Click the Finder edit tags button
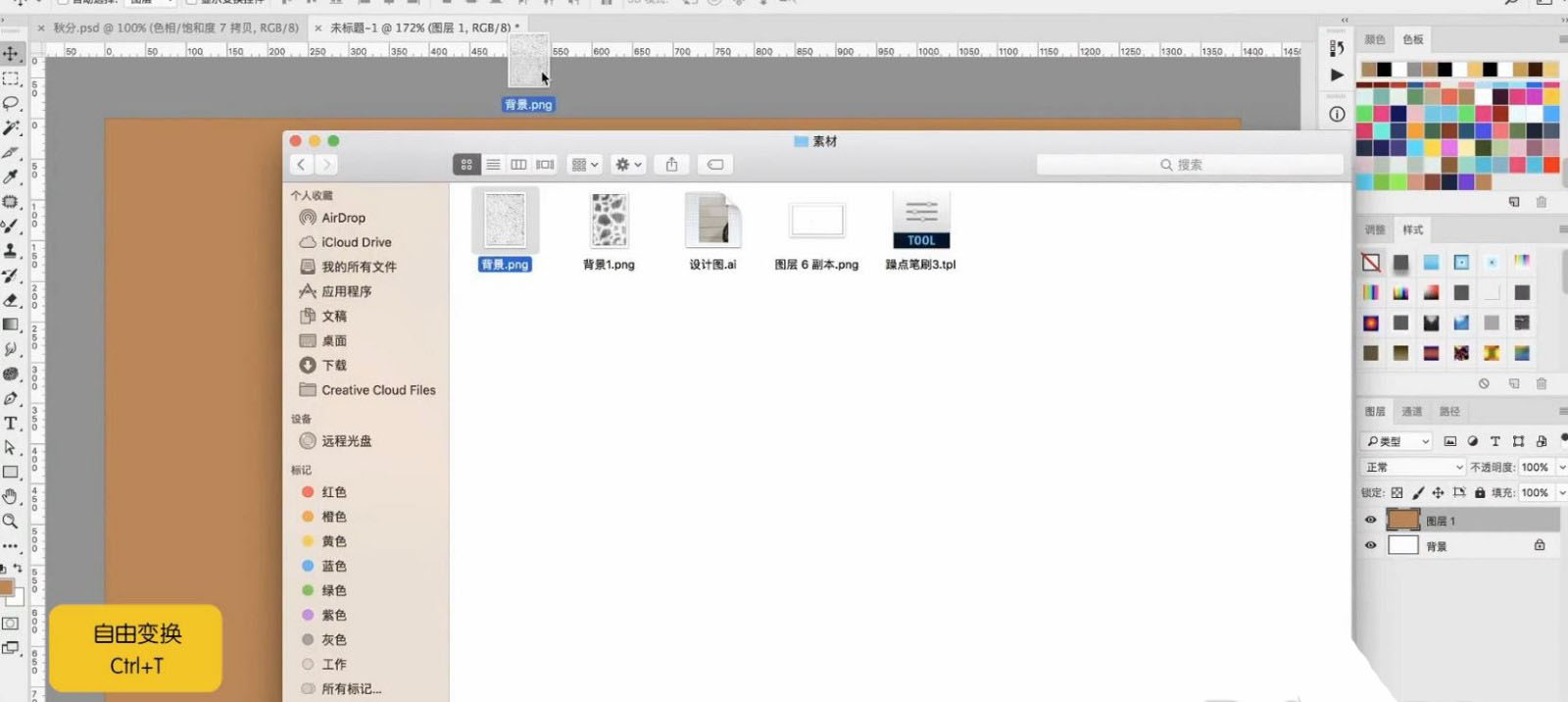1568x702 pixels. click(x=715, y=165)
